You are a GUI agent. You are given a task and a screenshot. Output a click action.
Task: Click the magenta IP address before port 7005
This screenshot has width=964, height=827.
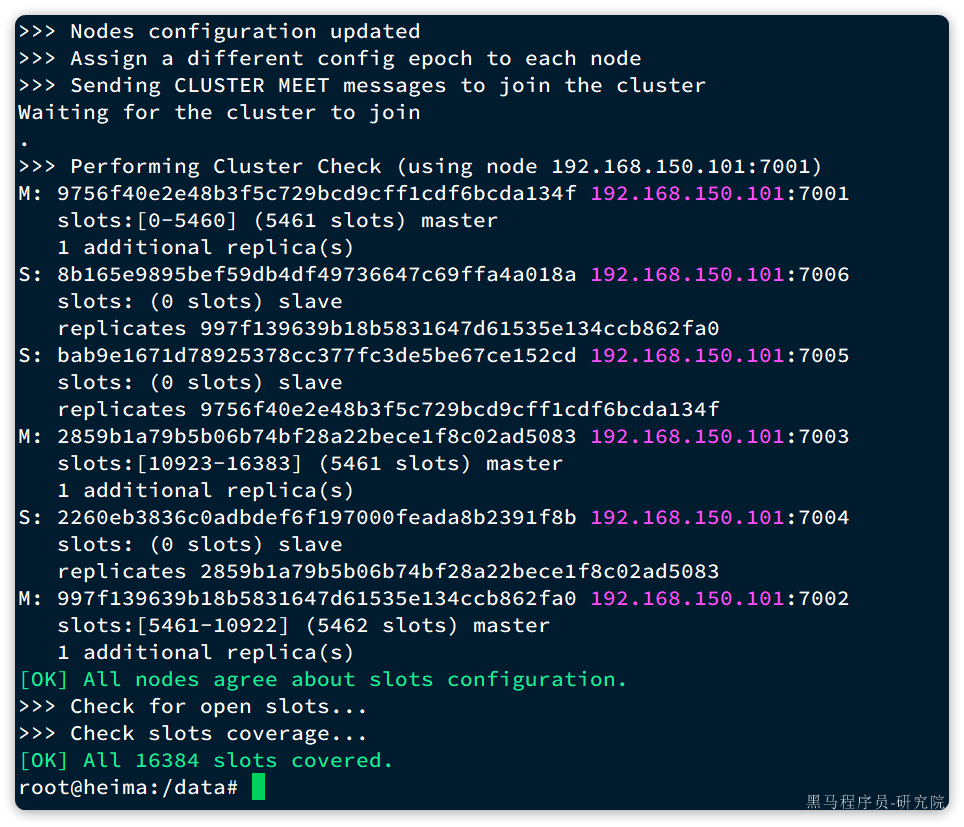687,355
